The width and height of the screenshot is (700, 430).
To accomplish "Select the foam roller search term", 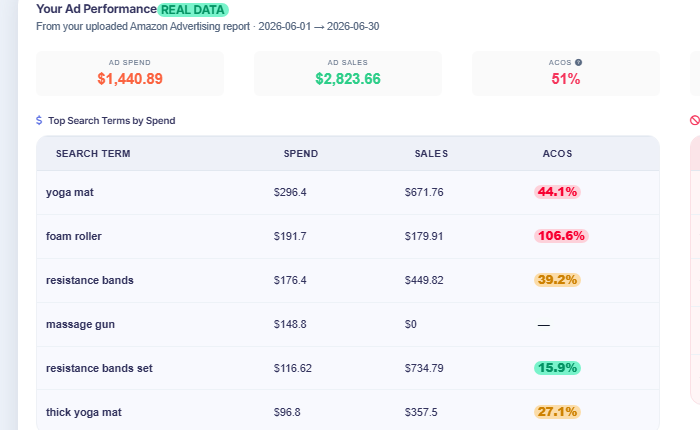I will click(x=74, y=236).
